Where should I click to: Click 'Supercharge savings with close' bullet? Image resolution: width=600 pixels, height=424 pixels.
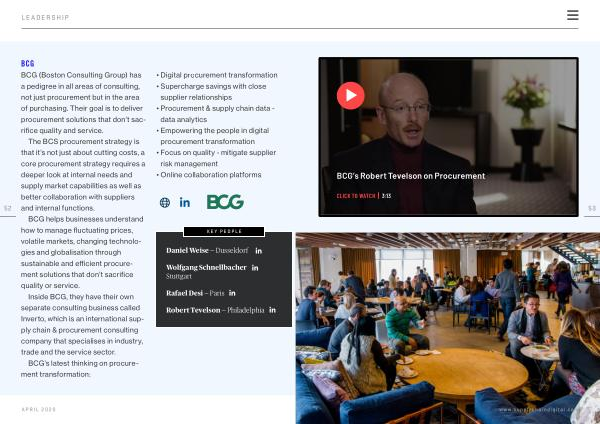click(212, 86)
